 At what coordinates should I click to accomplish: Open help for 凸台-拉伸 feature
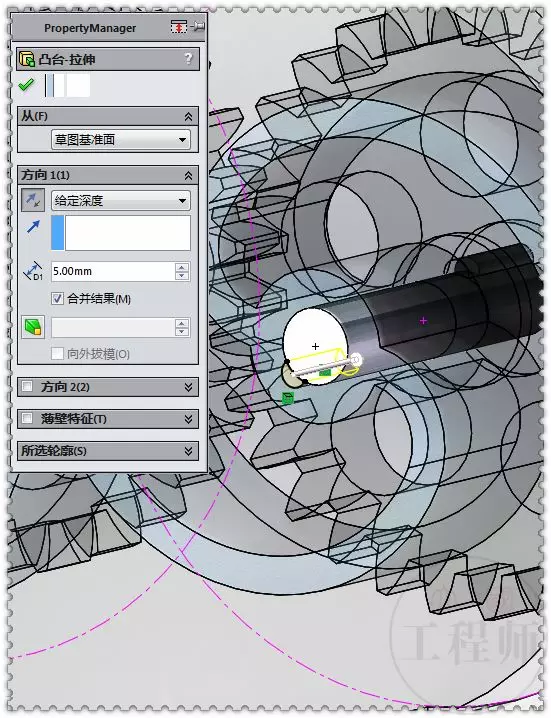(189, 59)
